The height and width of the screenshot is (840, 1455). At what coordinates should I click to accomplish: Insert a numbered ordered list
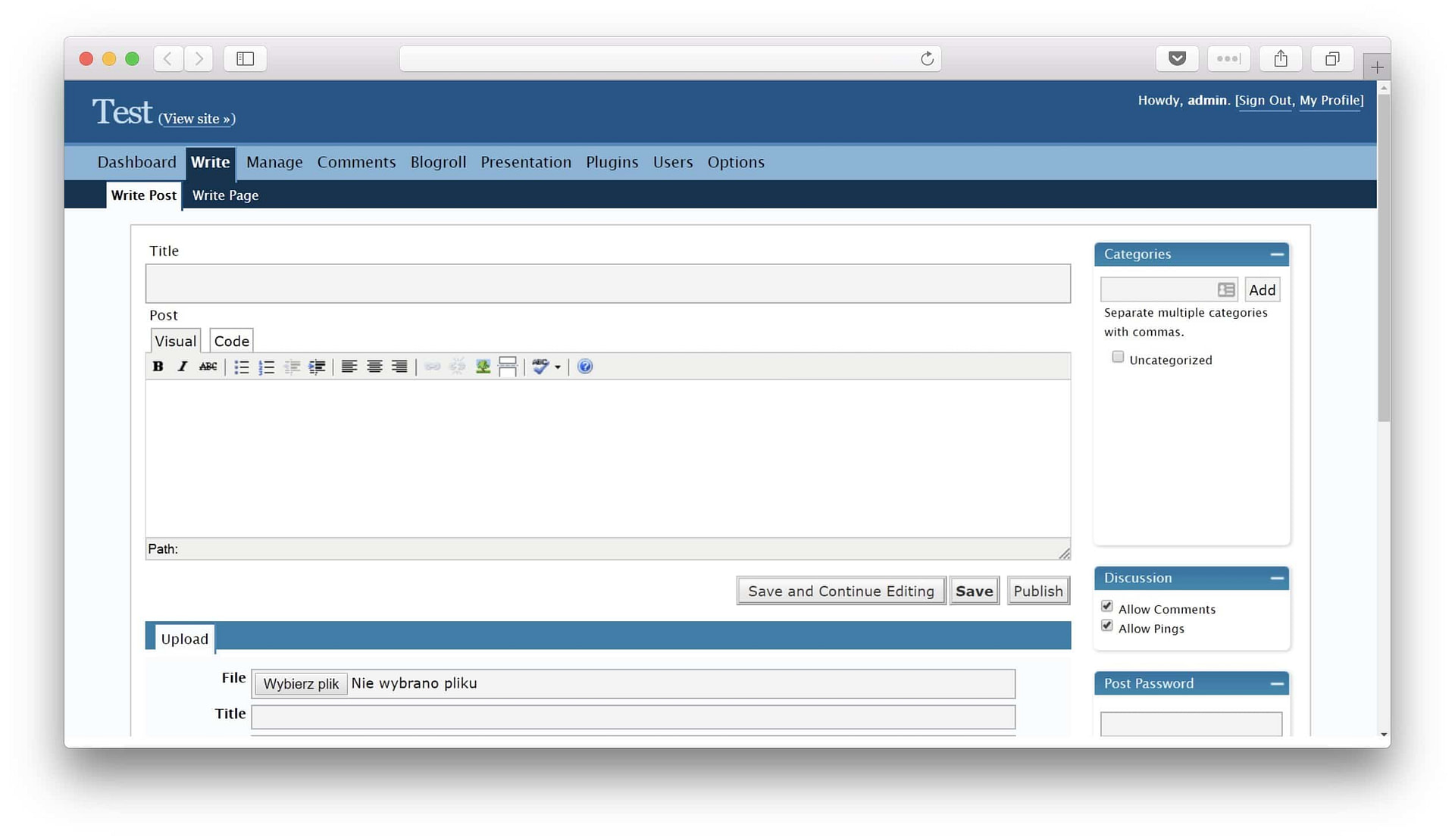point(267,367)
